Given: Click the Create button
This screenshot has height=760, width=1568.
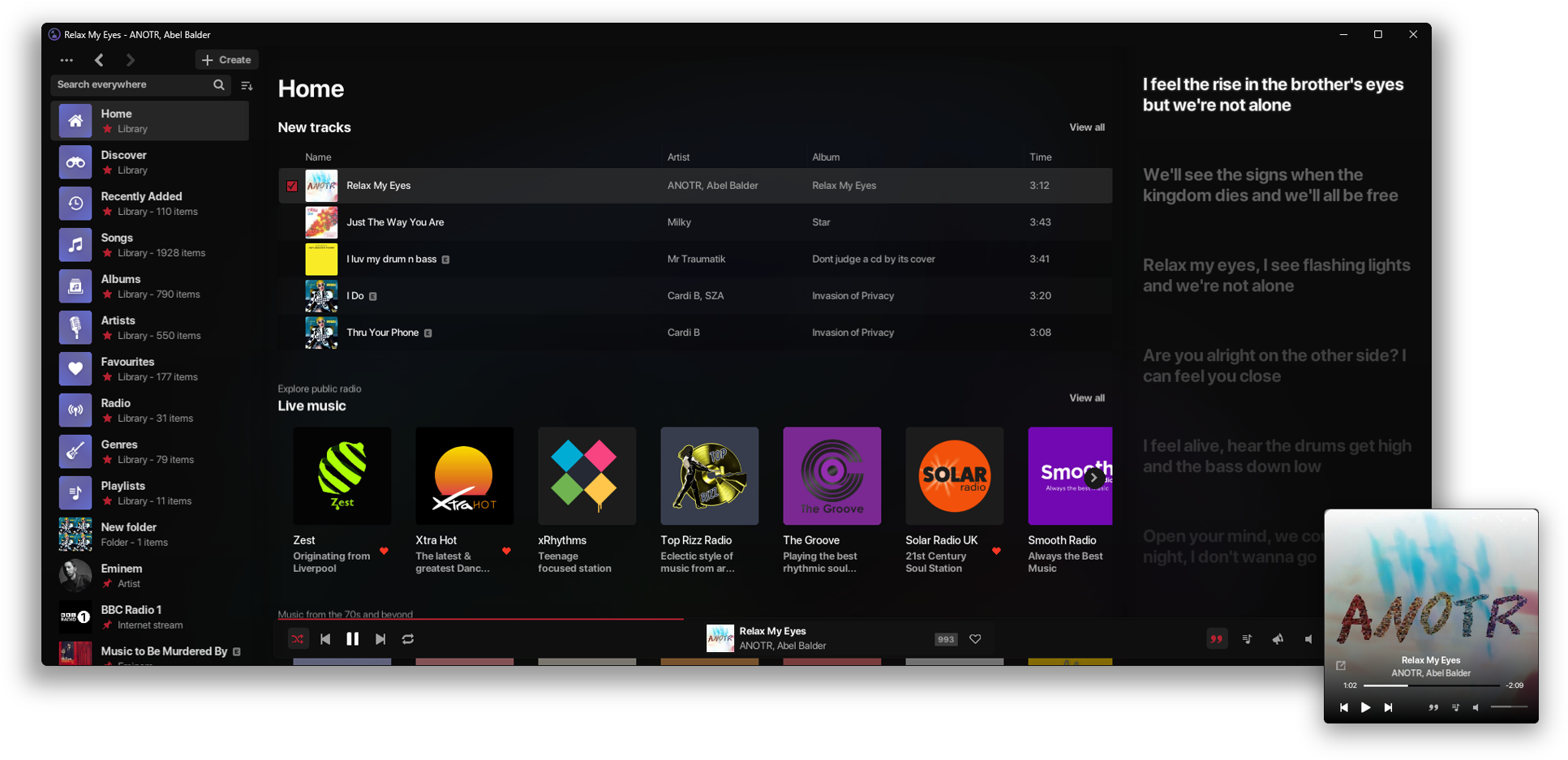Looking at the screenshot, I should click(227, 60).
